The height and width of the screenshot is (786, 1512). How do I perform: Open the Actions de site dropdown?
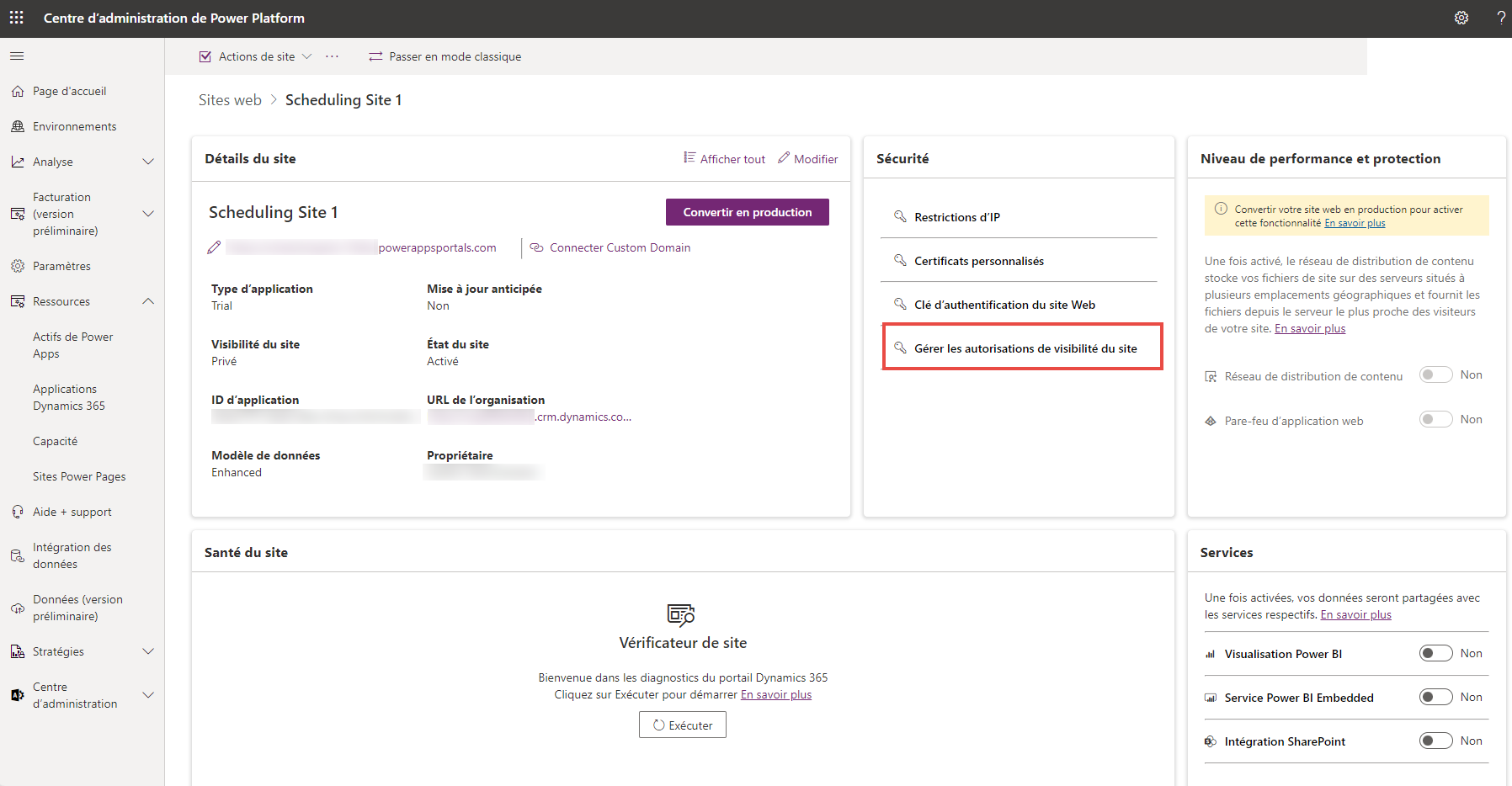256,56
